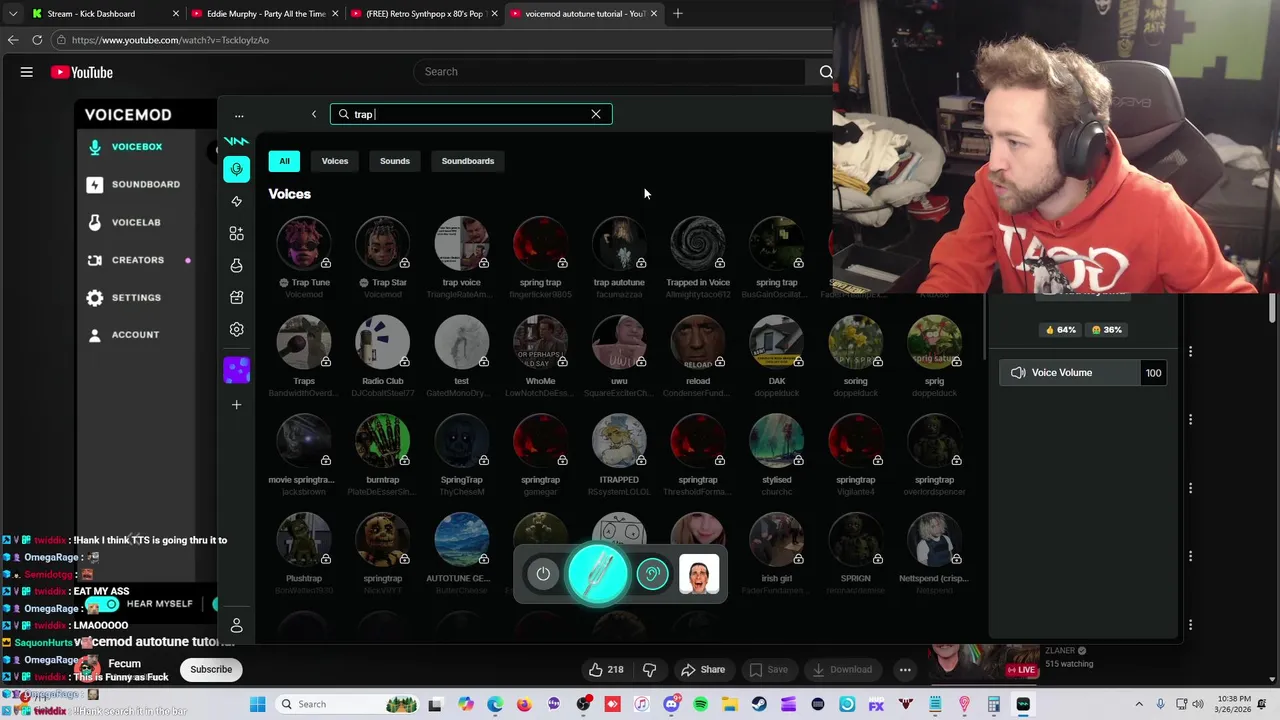Open the browser tab list dropdown
1280x720 pixels.
point(12,14)
